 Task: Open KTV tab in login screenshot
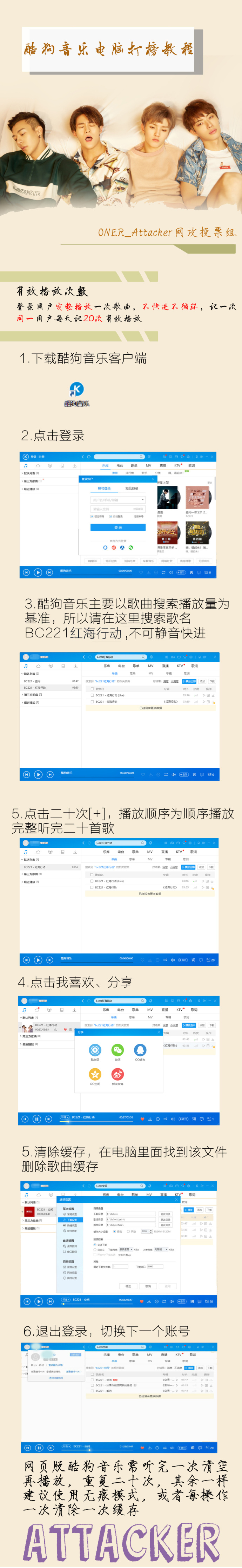[x=177, y=466]
